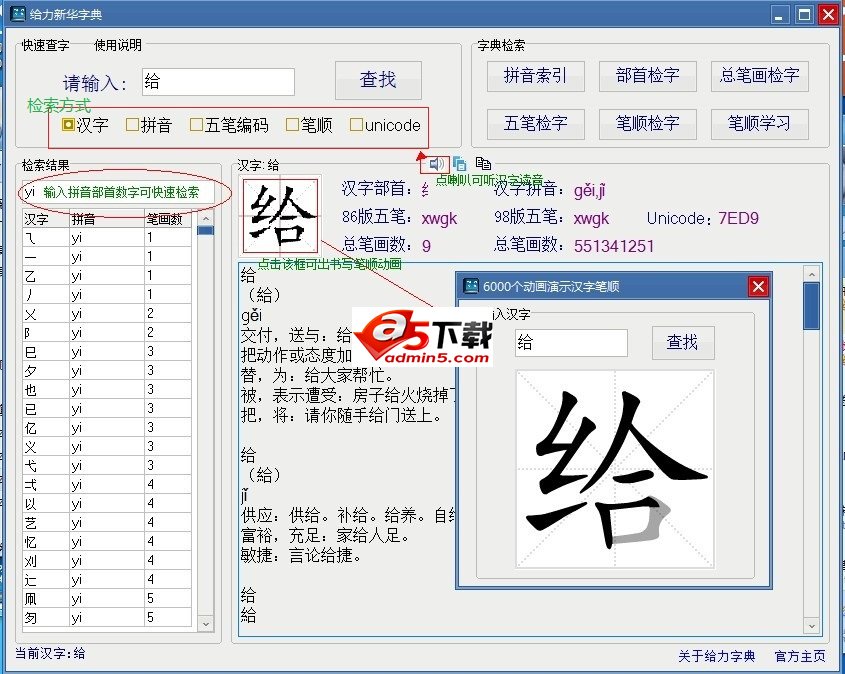This screenshot has height=674, width=845.
Task: Click results list scrollbar up arrow
Action: click(205, 219)
